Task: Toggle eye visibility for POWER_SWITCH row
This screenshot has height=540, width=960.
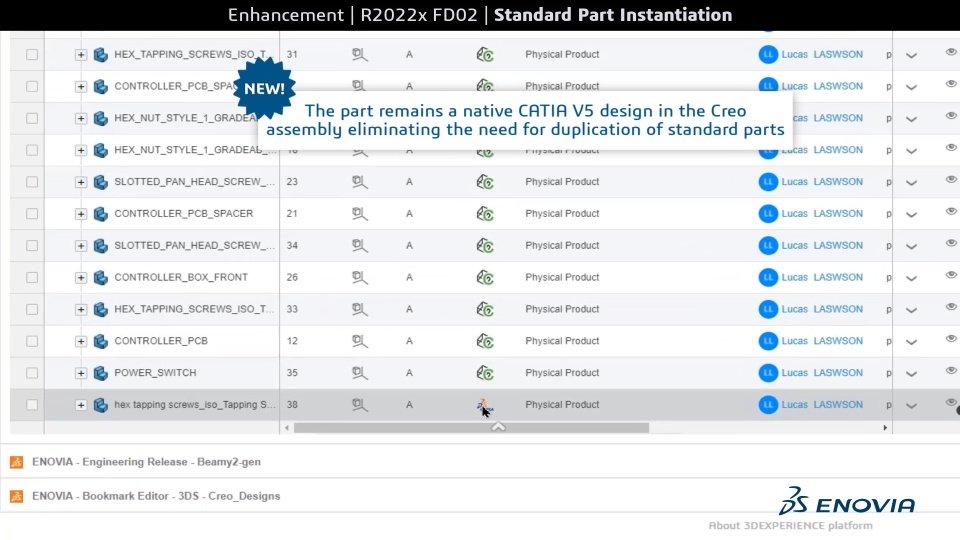Action: (951, 370)
